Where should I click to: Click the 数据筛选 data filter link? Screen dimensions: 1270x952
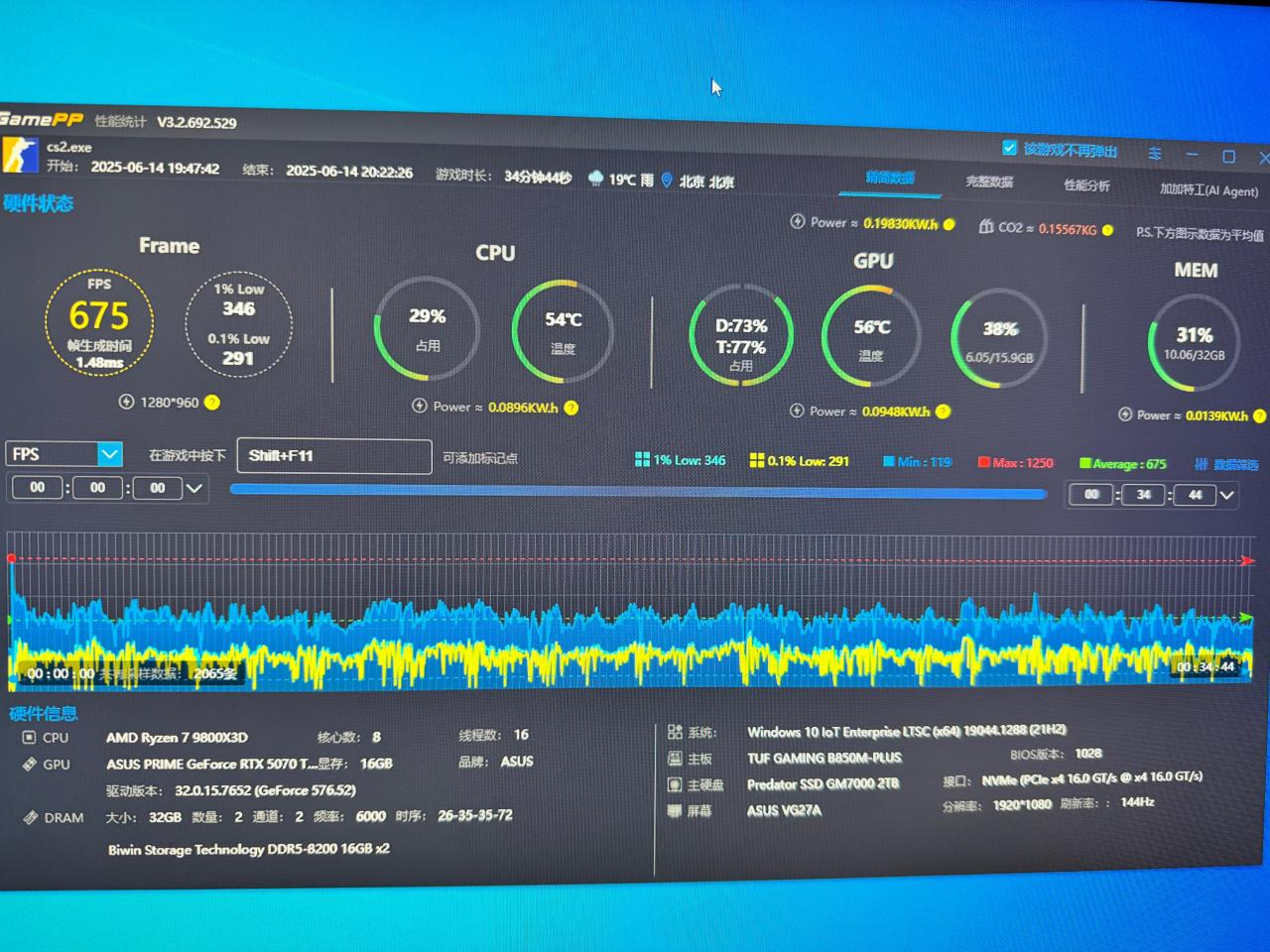tap(1235, 464)
